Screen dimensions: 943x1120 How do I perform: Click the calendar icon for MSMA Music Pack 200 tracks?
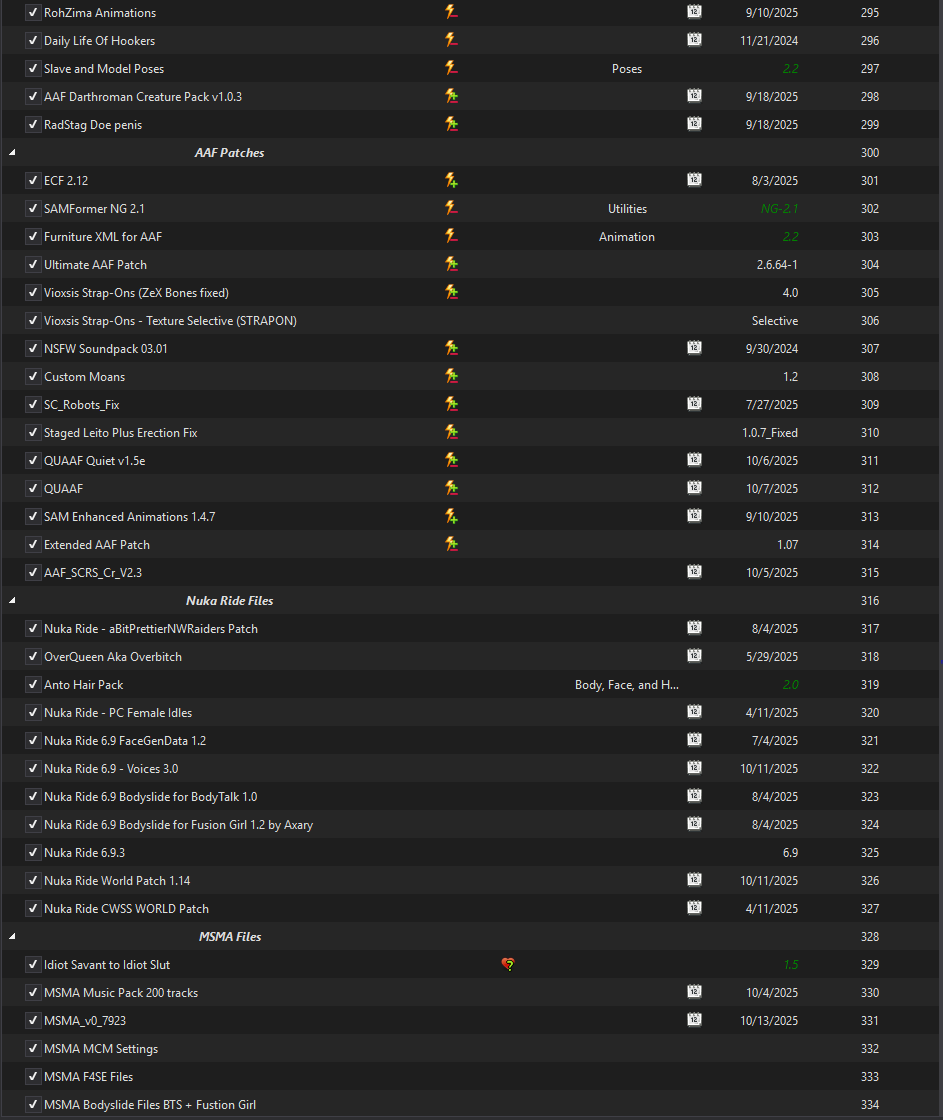tap(694, 992)
